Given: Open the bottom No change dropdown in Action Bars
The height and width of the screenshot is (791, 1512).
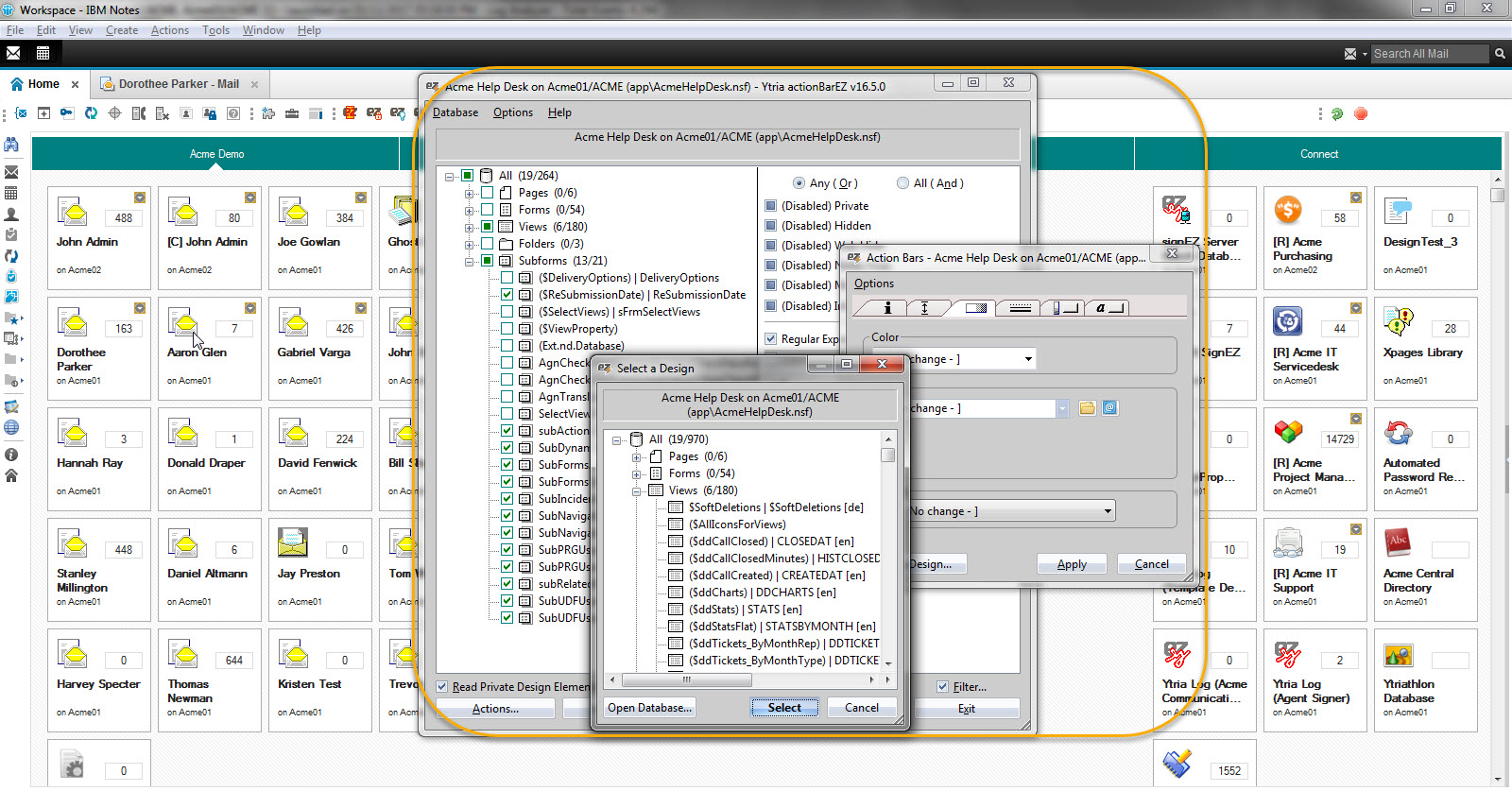Looking at the screenshot, I should coord(1108,511).
